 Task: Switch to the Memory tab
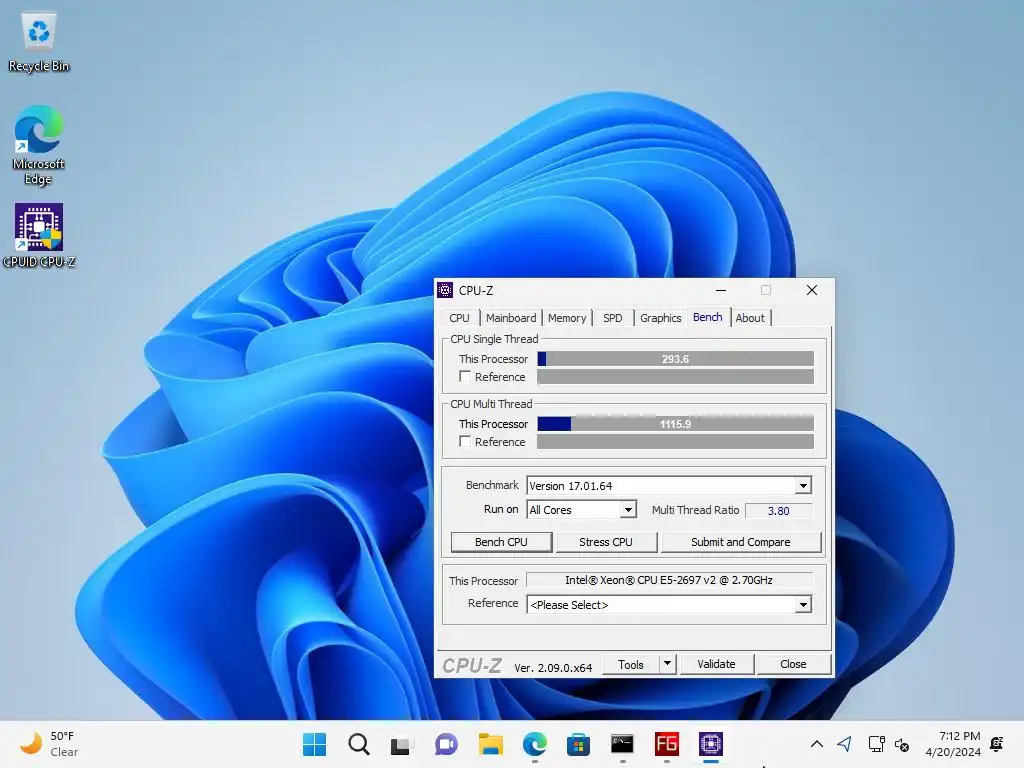pos(567,318)
